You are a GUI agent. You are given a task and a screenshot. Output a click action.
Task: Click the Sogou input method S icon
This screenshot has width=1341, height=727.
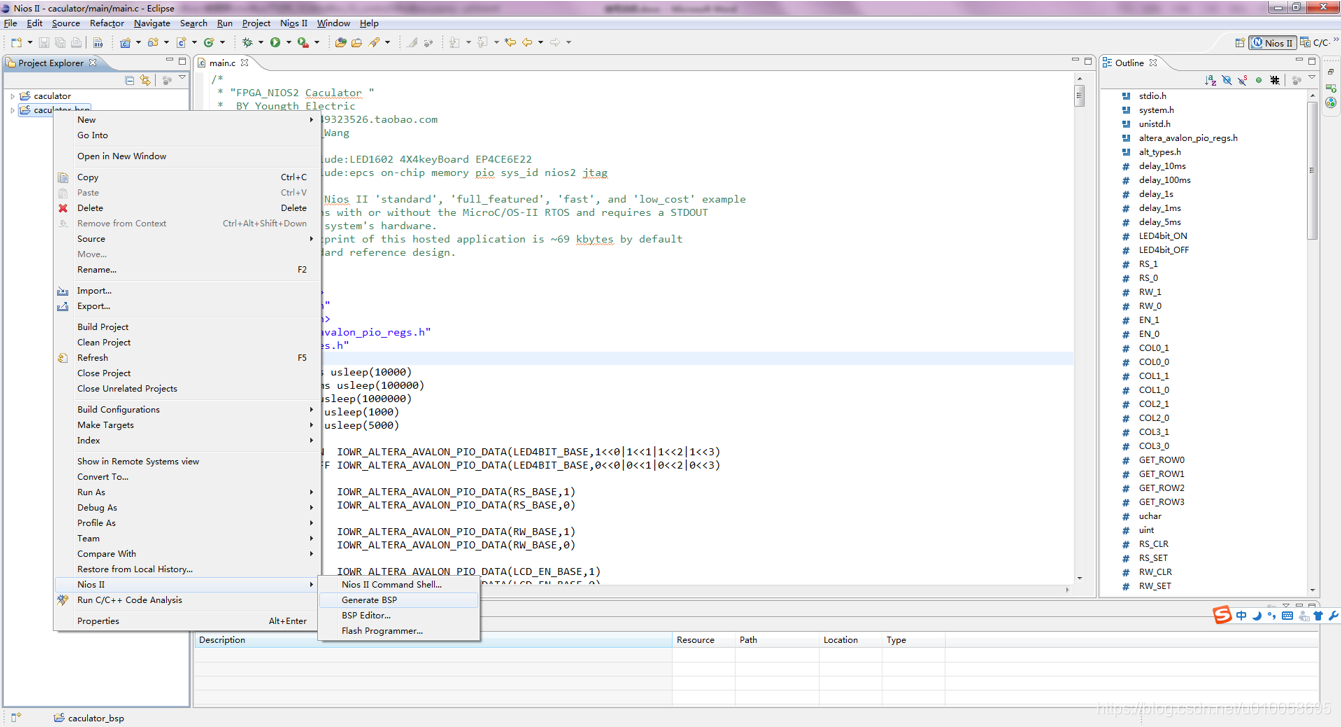coord(1222,615)
